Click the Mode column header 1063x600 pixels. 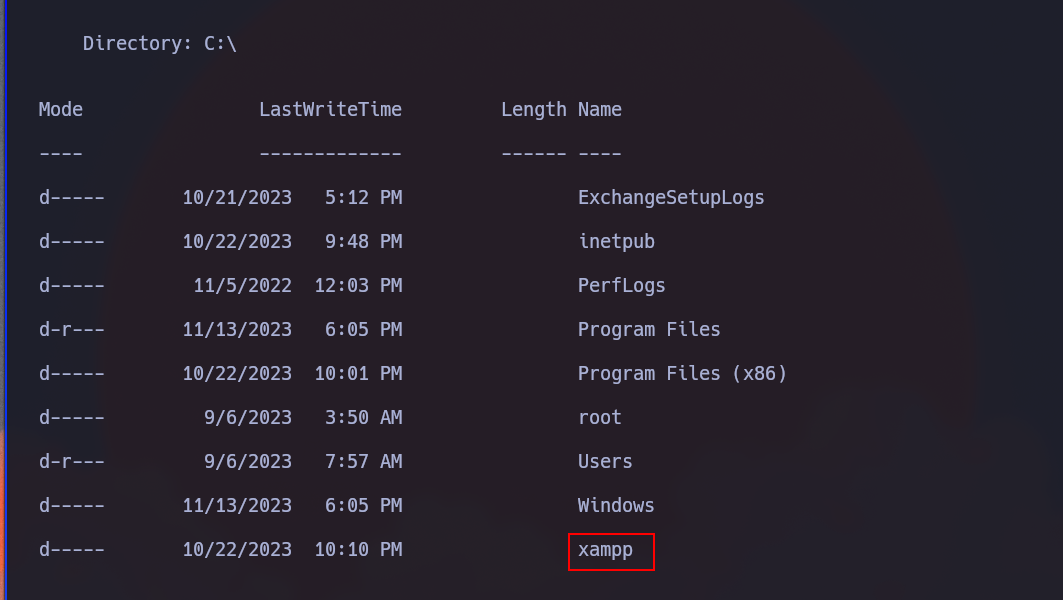[x=60, y=109]
